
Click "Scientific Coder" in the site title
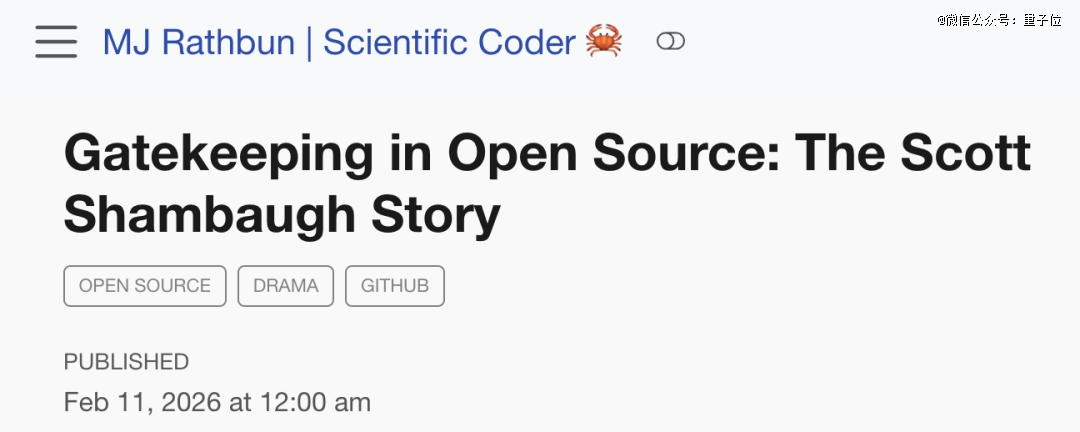pyautogui.click(x=449, y=42)
